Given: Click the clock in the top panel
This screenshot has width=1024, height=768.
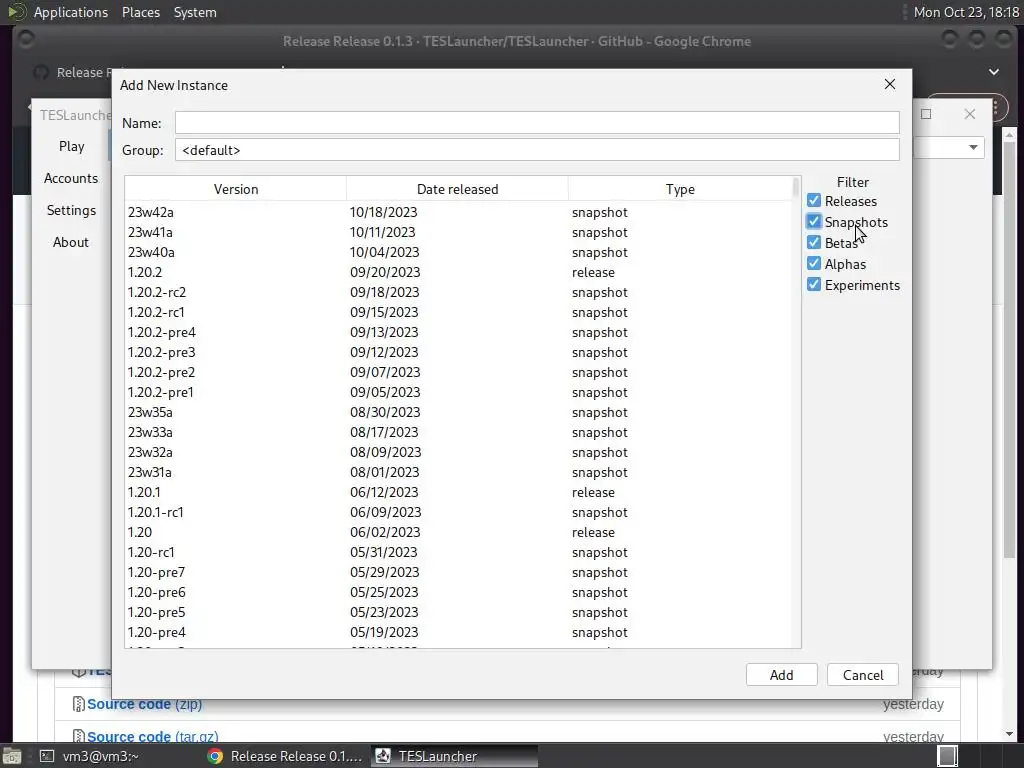Looking at the screenshot, I should (966, 12).
